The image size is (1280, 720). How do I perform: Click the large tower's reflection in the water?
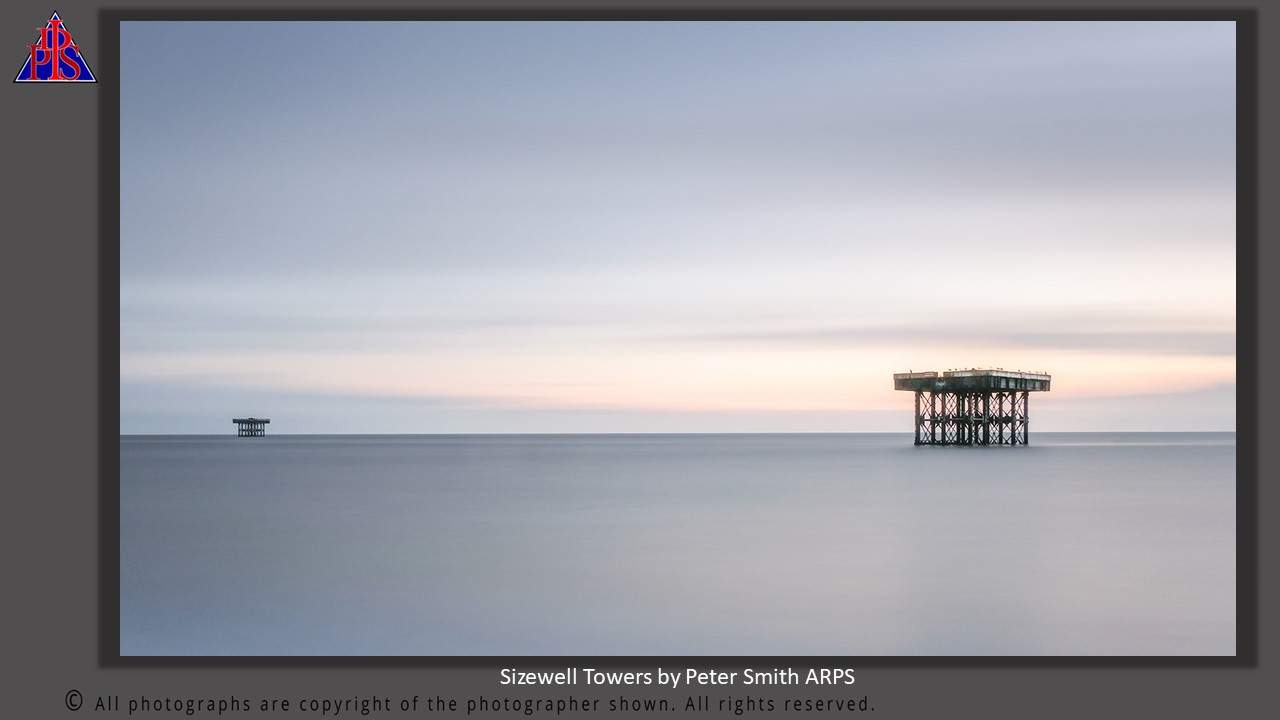point(971,480)
